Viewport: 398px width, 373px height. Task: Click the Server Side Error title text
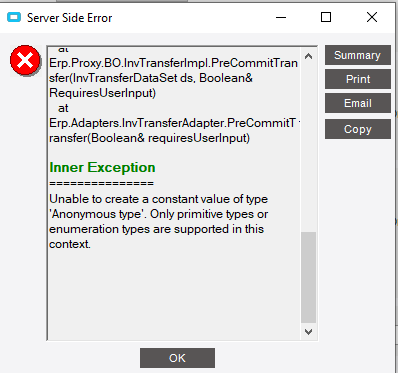pyautogui.click(x=69, y=18)
